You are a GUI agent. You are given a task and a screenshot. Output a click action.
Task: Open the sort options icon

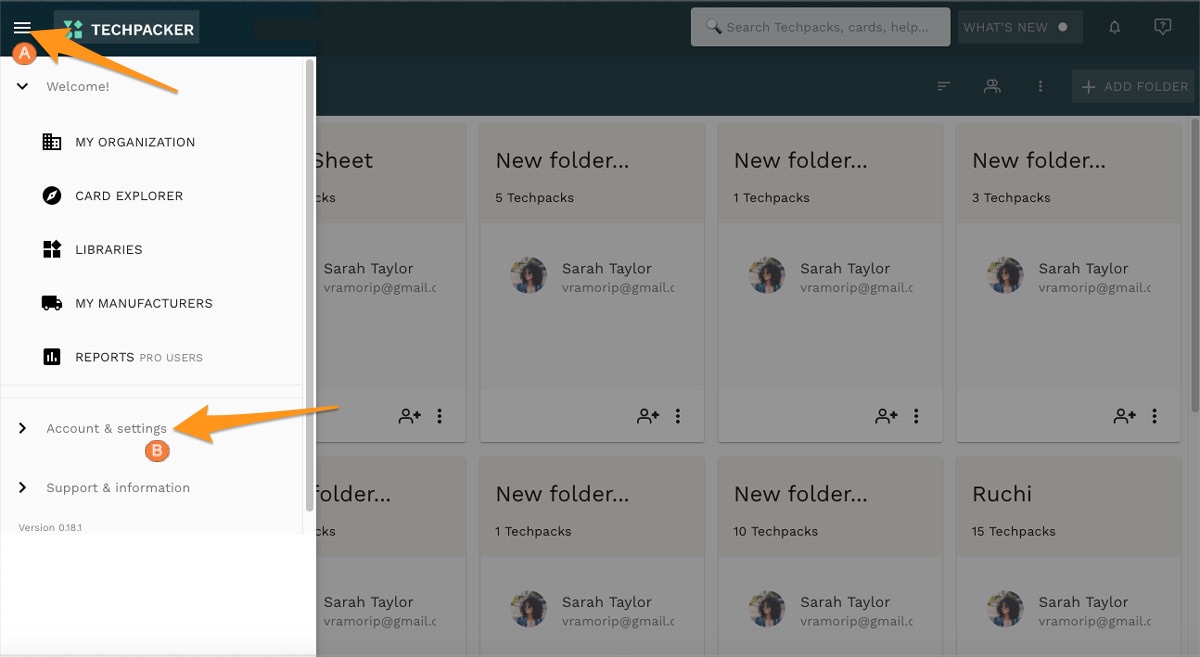coord(942,86)
